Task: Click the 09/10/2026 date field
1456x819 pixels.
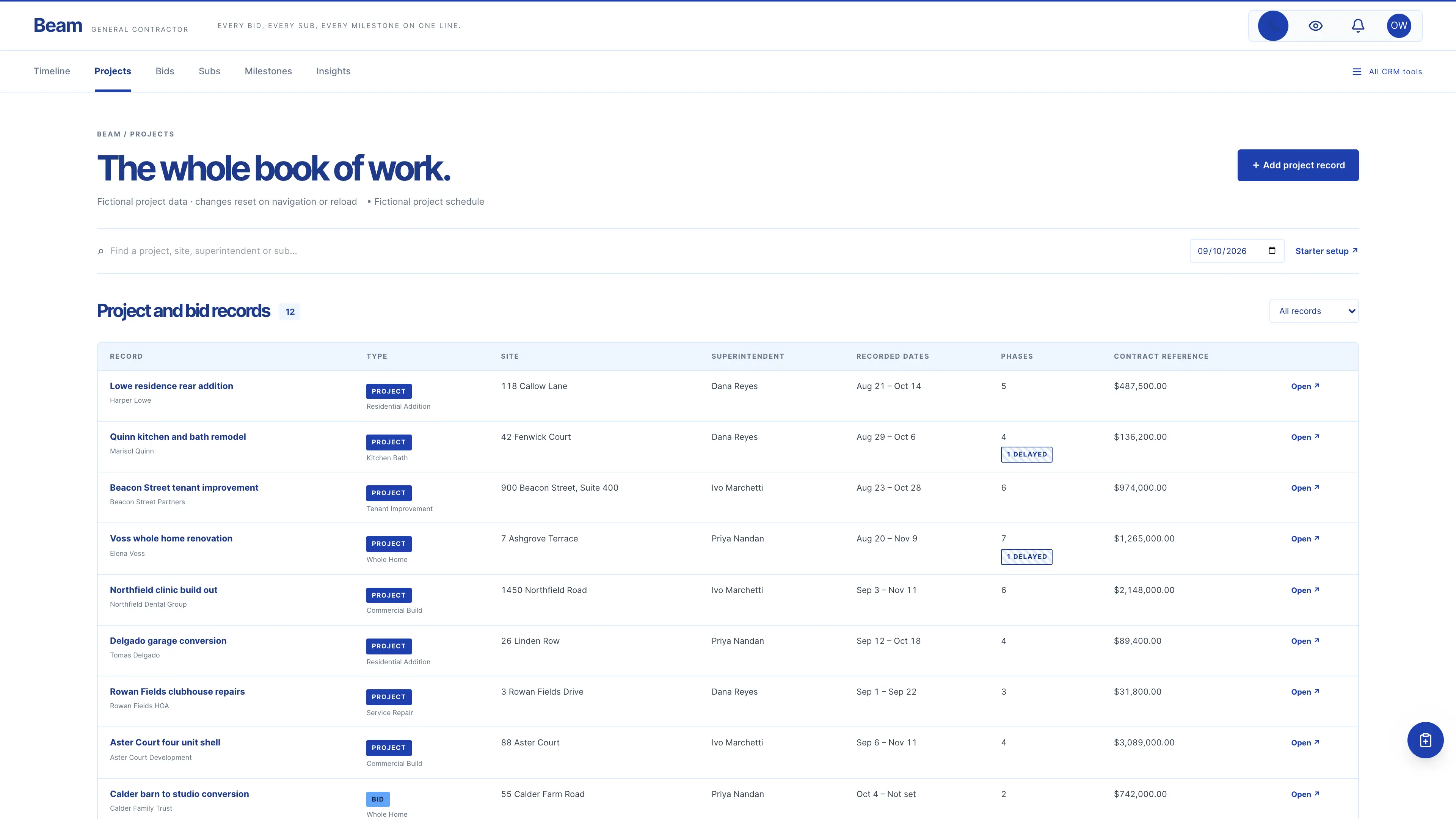Action: pyautogui.click(x=1237, y=251)
